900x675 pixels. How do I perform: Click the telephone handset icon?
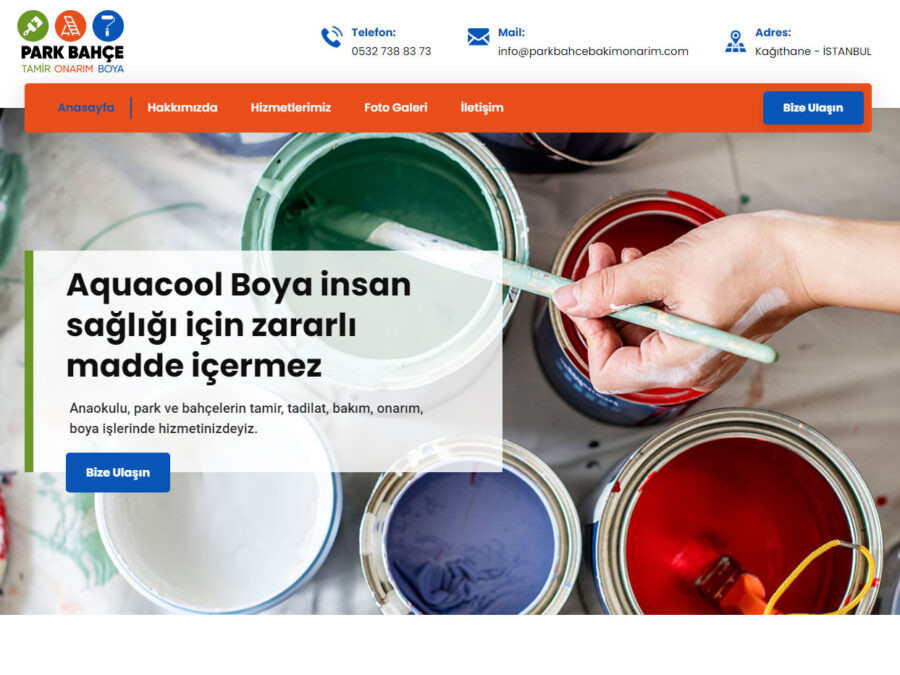[332, 37]
